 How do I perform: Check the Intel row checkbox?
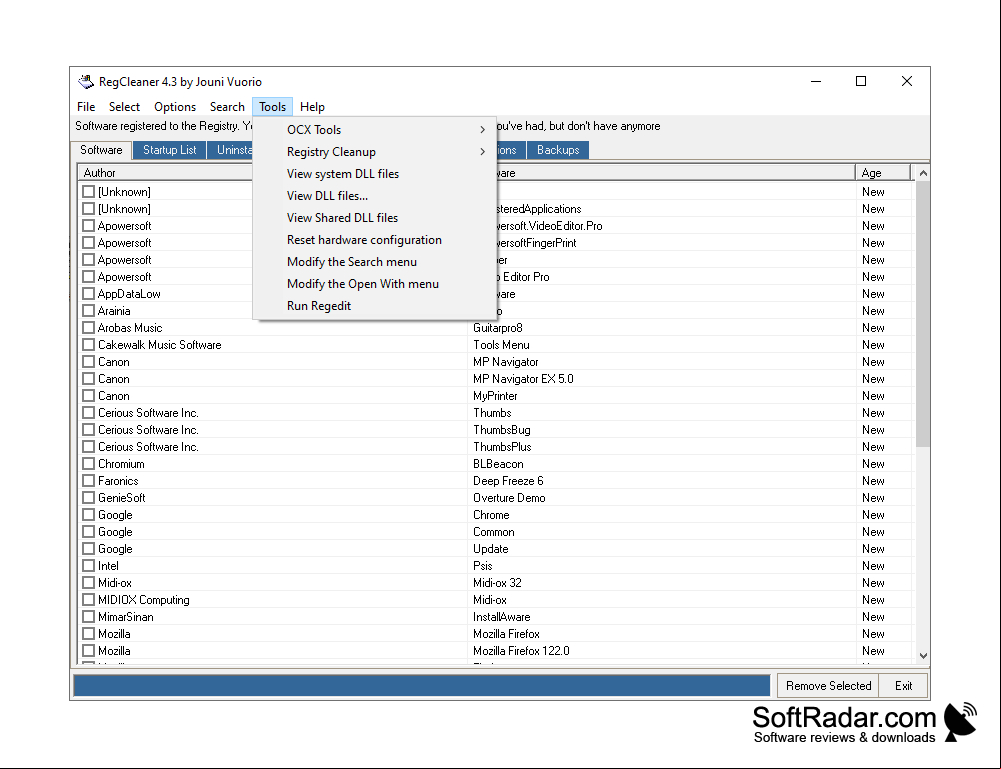(x=89, y=565)
